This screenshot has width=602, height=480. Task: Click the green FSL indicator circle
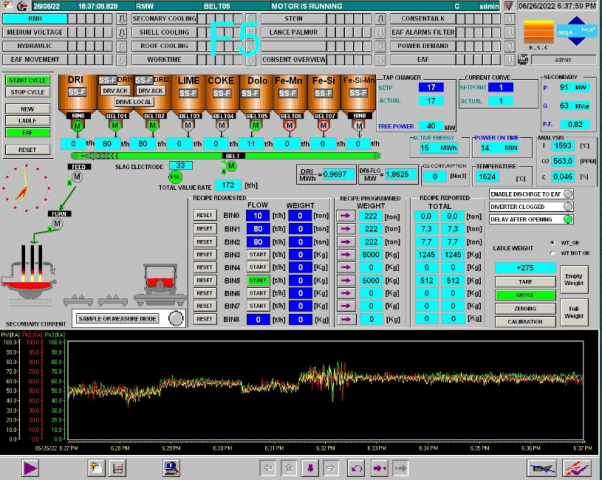[x=174, y=177]
